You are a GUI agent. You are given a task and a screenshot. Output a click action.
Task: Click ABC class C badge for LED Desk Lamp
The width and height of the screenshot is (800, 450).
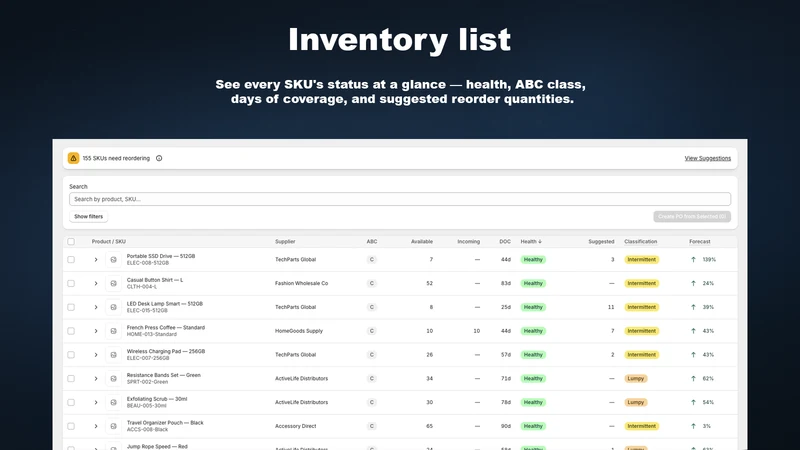pos(371,307)
